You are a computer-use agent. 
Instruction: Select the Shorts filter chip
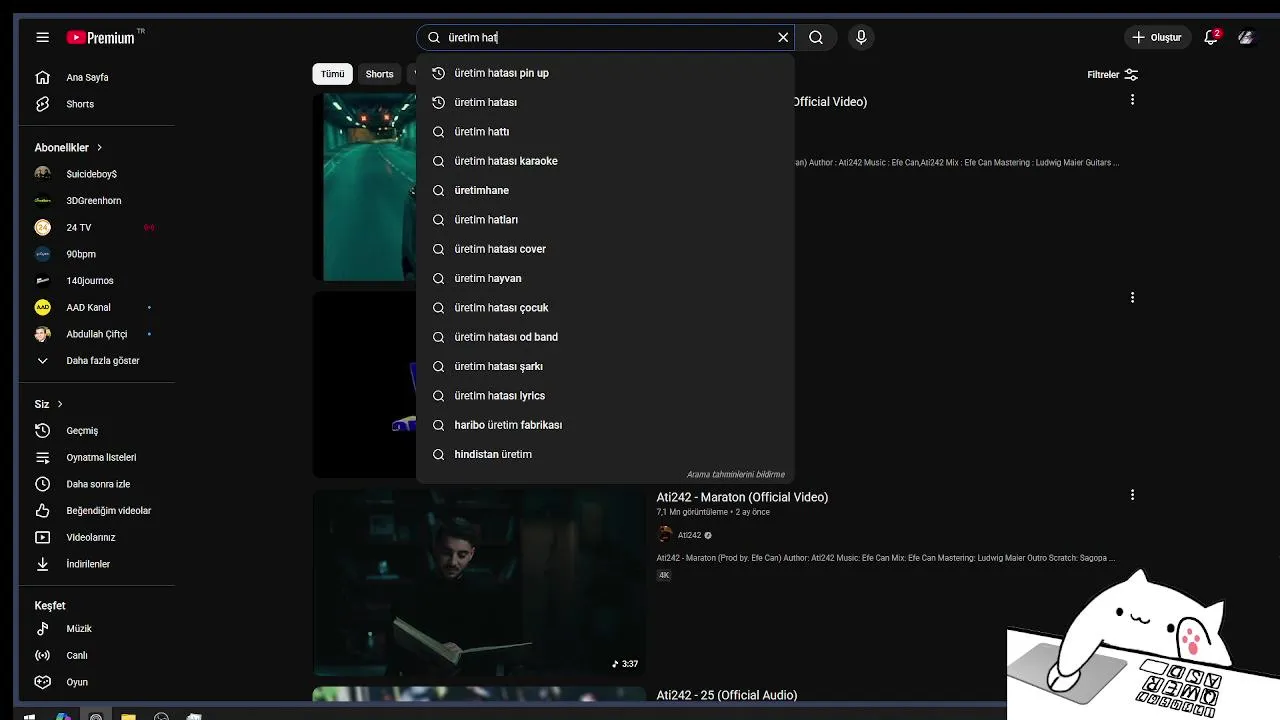pyautogui.click(x=379, y=74)
